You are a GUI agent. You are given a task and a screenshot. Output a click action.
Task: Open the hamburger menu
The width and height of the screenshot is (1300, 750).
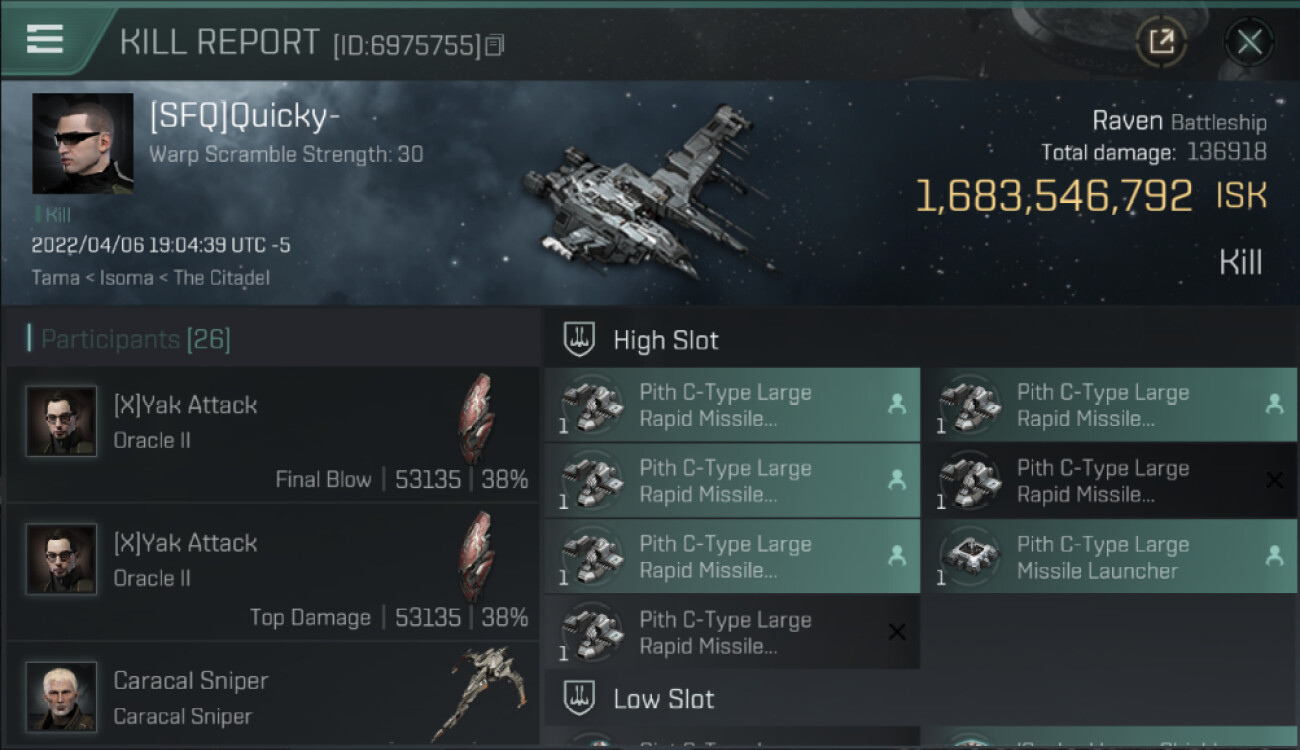coord(45,39)
